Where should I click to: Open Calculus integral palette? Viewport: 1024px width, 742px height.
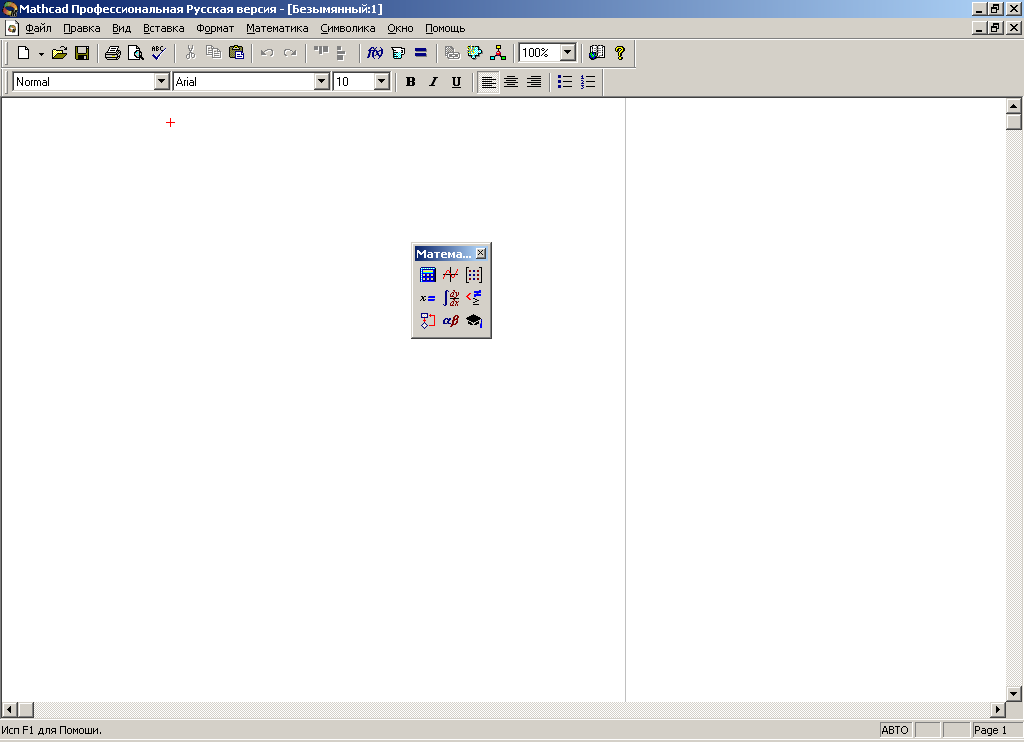click(x=451, y=298)
